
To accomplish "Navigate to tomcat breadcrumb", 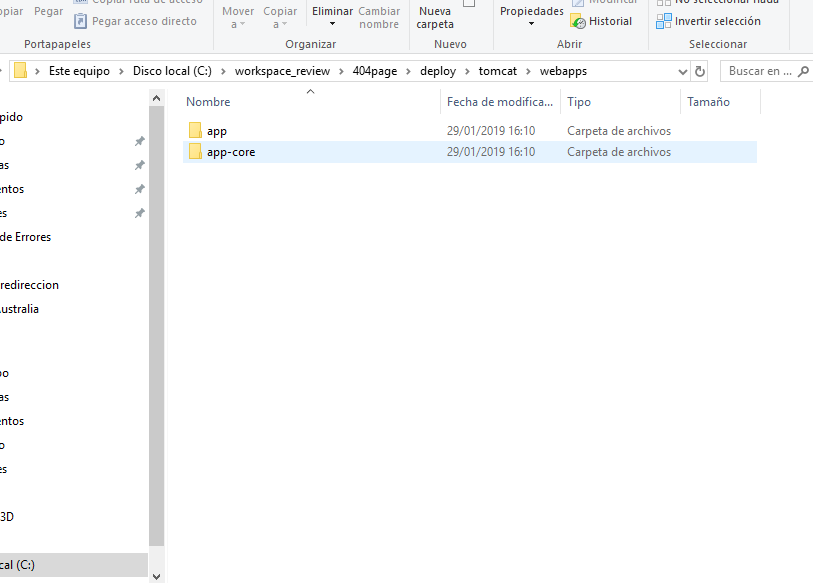I will tap(498, 71).
